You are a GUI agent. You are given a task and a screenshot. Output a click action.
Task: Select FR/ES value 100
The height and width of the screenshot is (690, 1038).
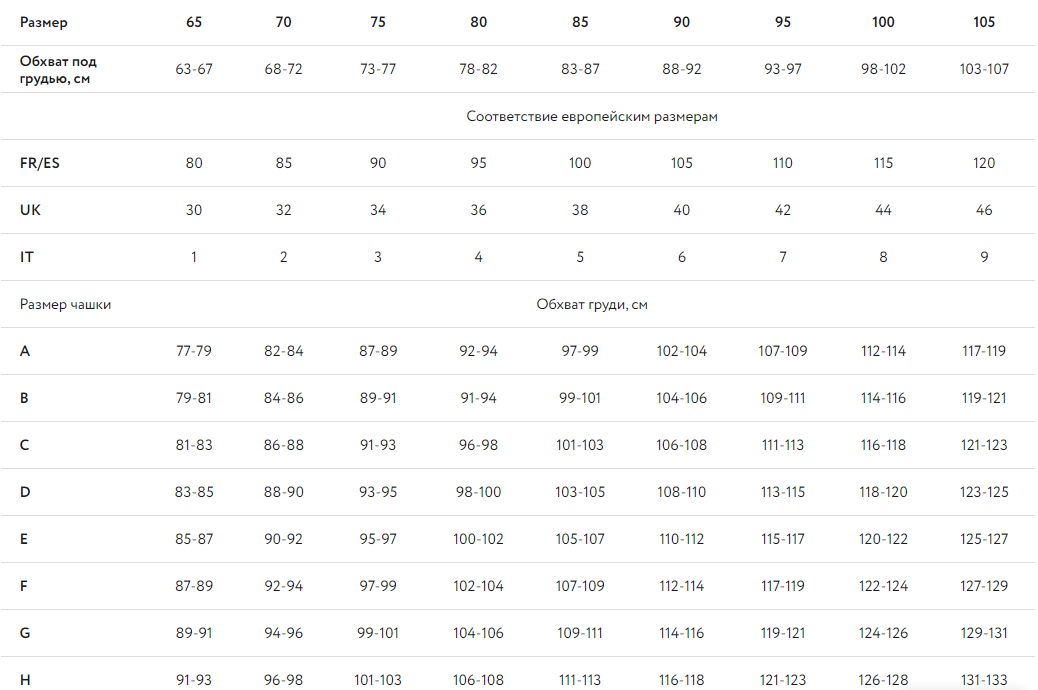[x=580, y=163]
